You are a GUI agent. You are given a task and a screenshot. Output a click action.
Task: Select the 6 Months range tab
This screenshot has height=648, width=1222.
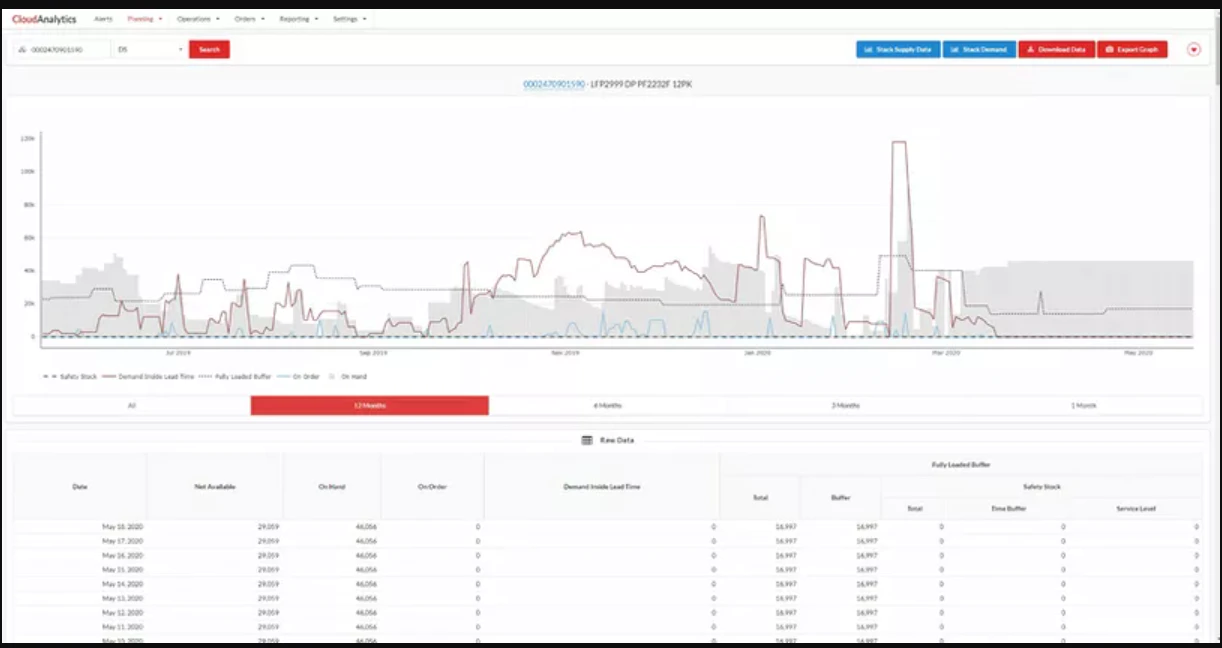click(608, 405)
